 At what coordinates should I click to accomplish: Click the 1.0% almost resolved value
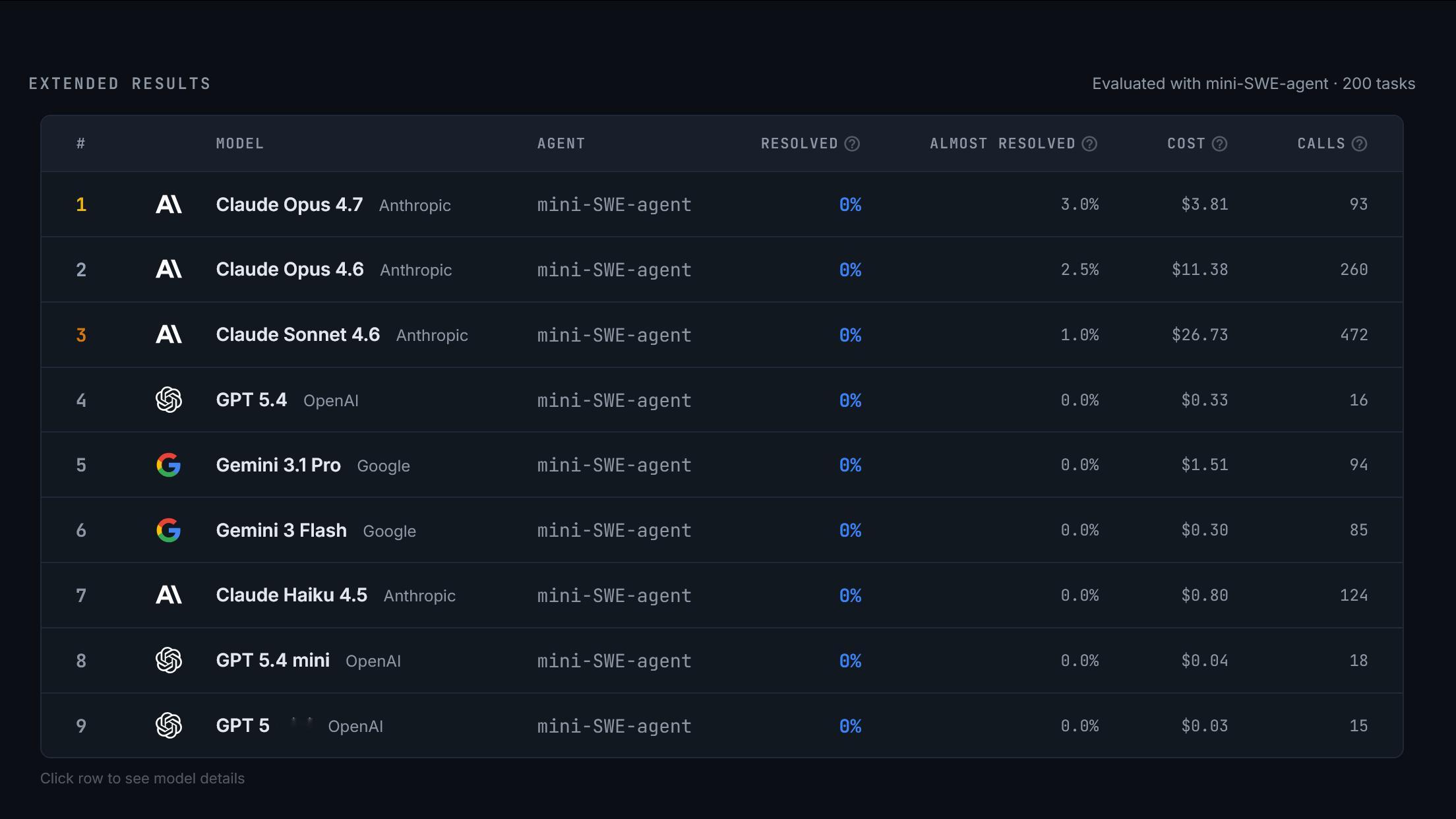tap(1080, 335)
